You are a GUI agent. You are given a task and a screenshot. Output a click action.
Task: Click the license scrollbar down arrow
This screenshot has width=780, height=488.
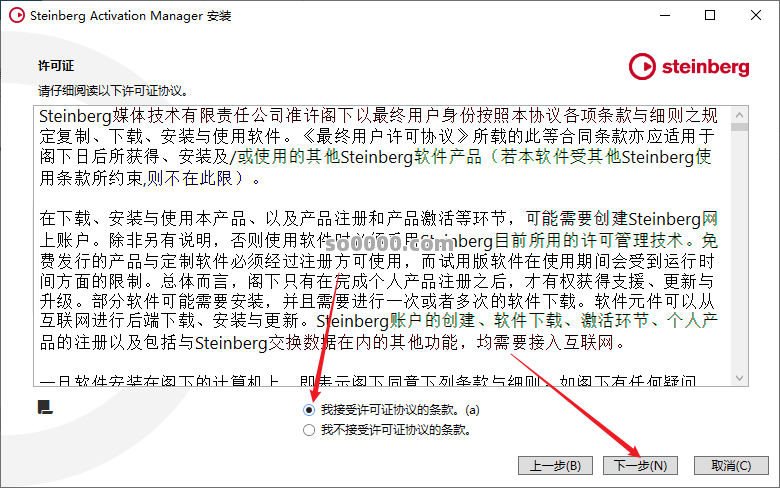coord(739,378)
